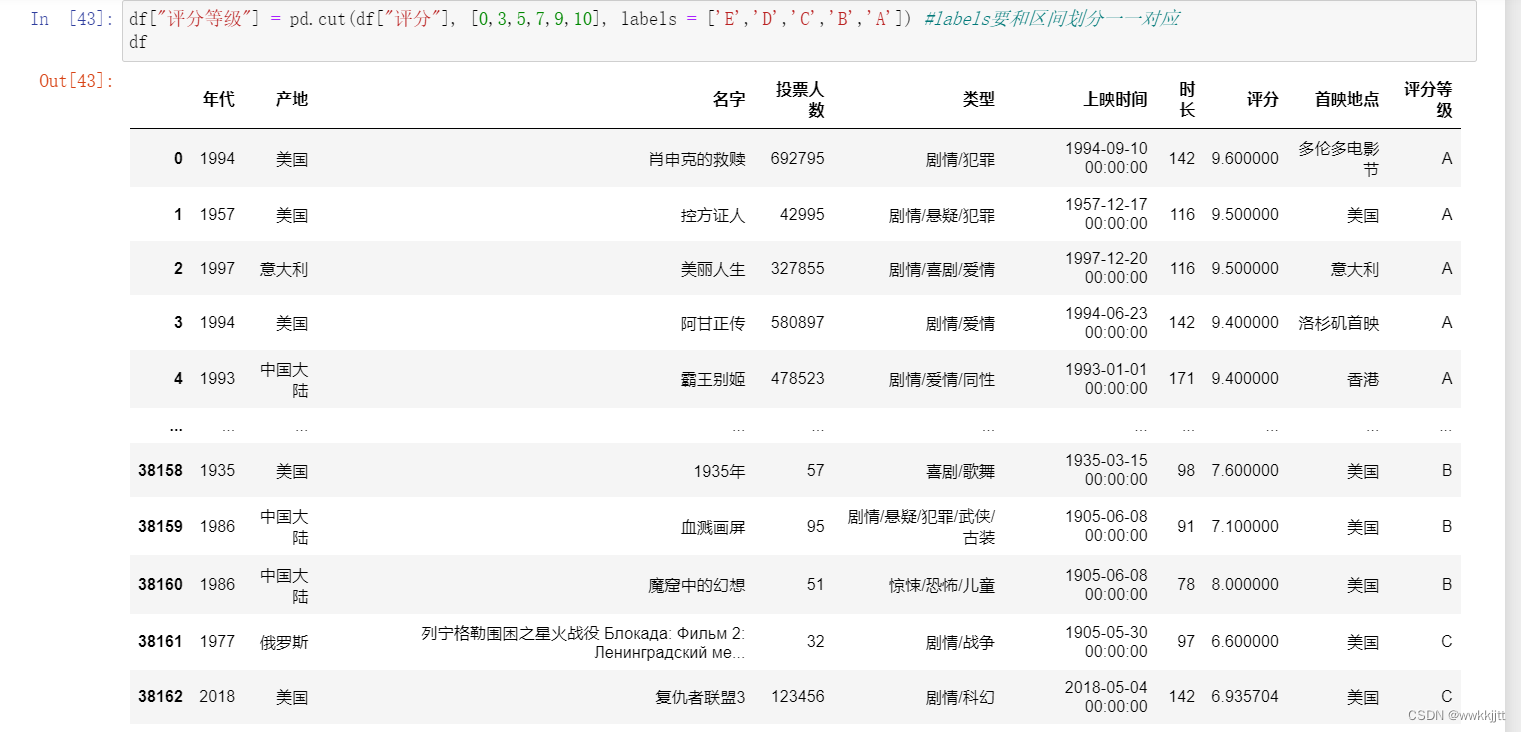1521x732 pixels.
Task: Select the 评分 column header
Action: click(x=1262, y=99)
